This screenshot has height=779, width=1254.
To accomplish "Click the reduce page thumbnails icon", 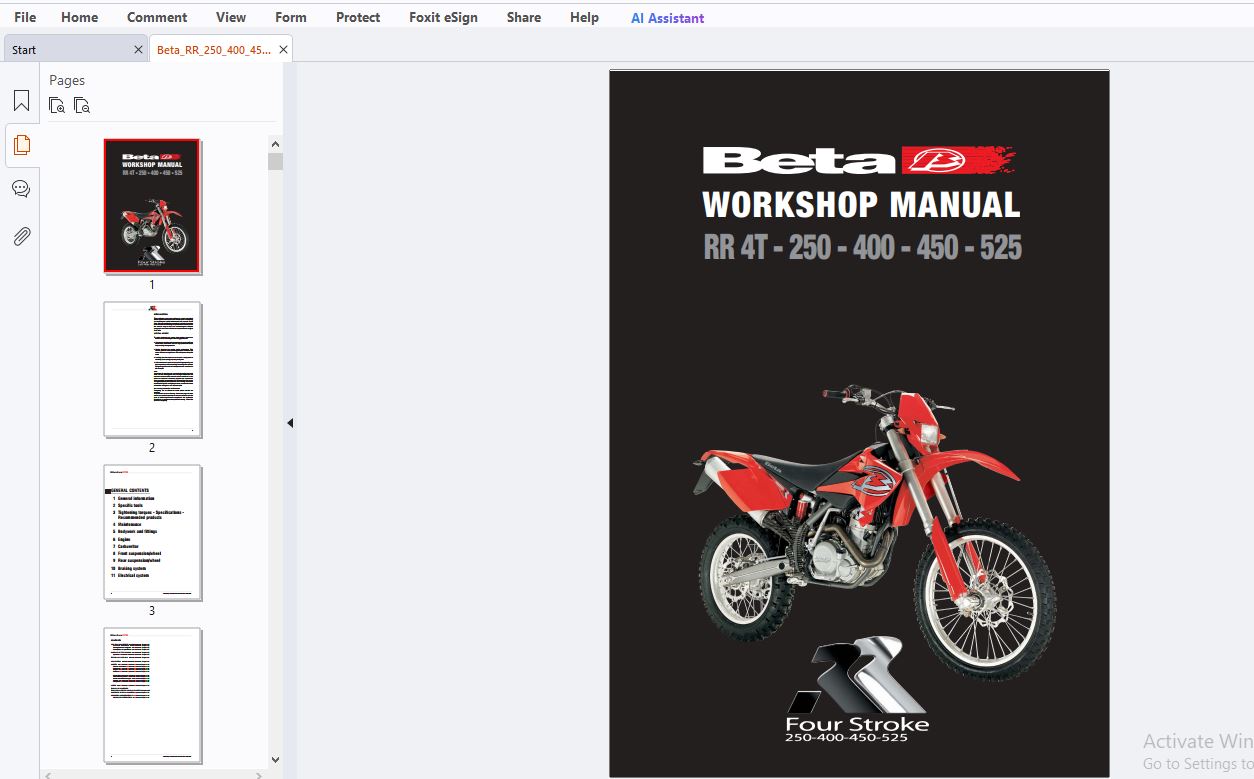I will 82,105.
